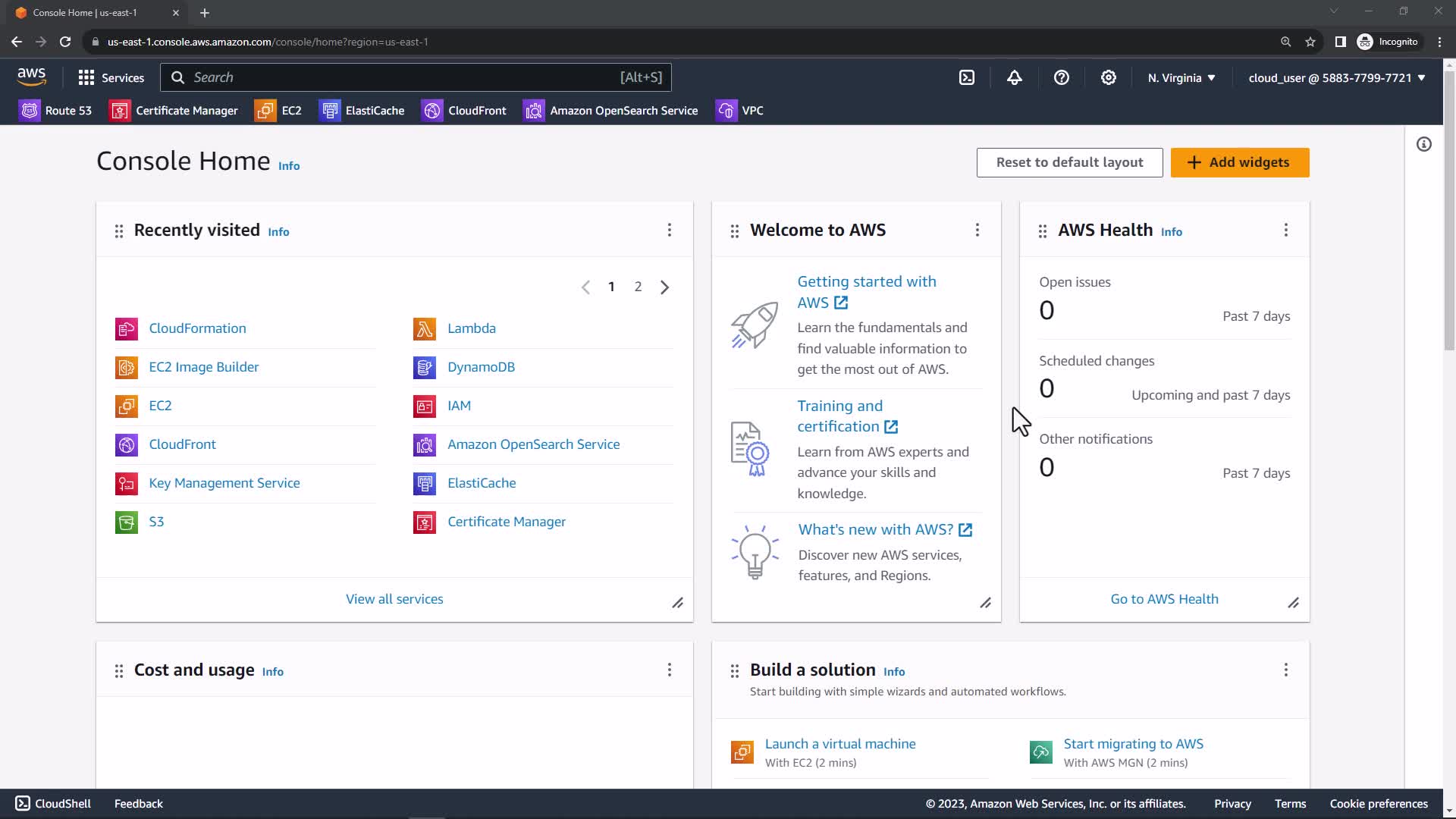This screenshot has width=1456, height=819.
Task: Click the AWS logo home icon
Action: (31, 77)
